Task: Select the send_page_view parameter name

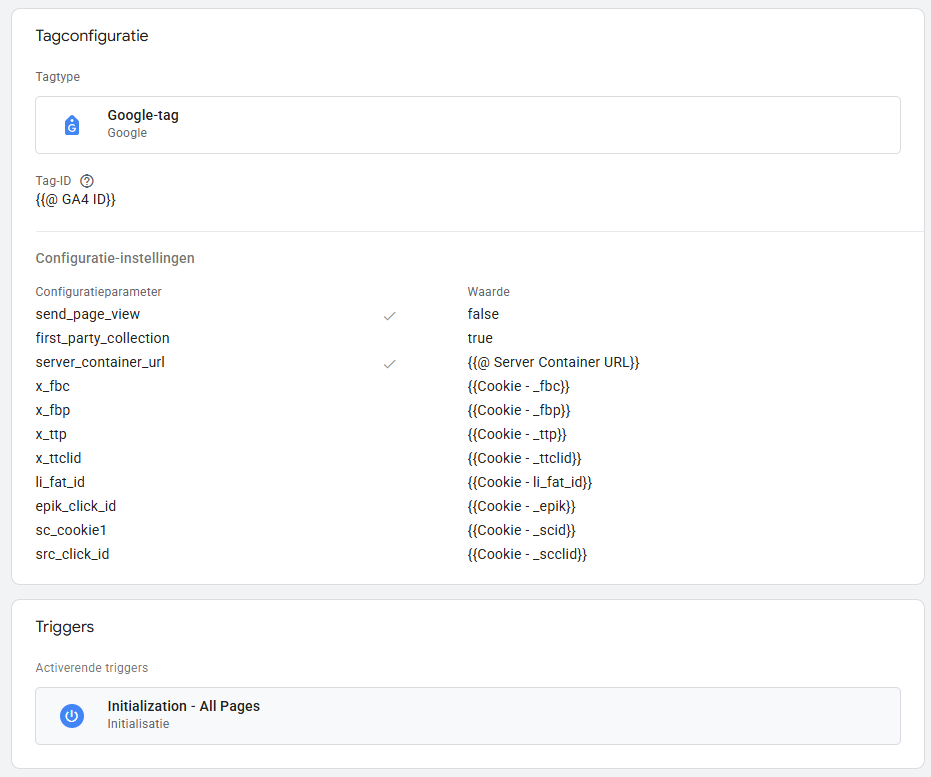Action: (88, 314)
